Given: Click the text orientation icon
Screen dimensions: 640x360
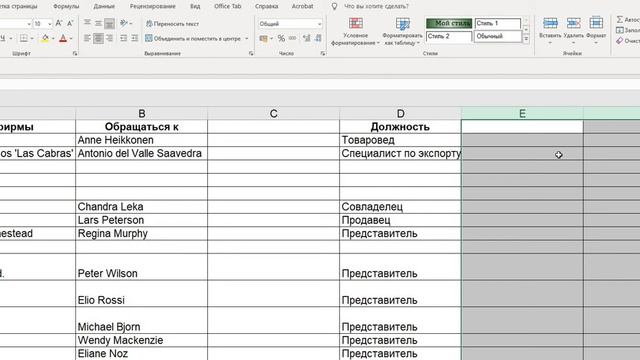Looking at the screenshot, I should 124,24.
